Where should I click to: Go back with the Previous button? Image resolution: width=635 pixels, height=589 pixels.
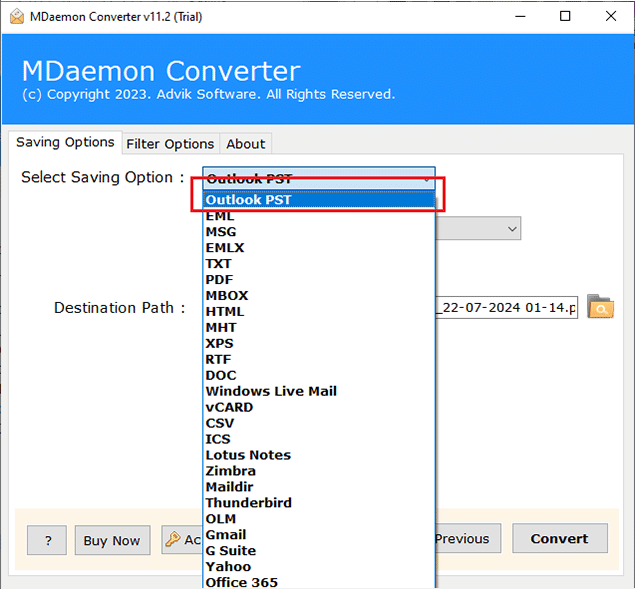[x=468, y=538]
